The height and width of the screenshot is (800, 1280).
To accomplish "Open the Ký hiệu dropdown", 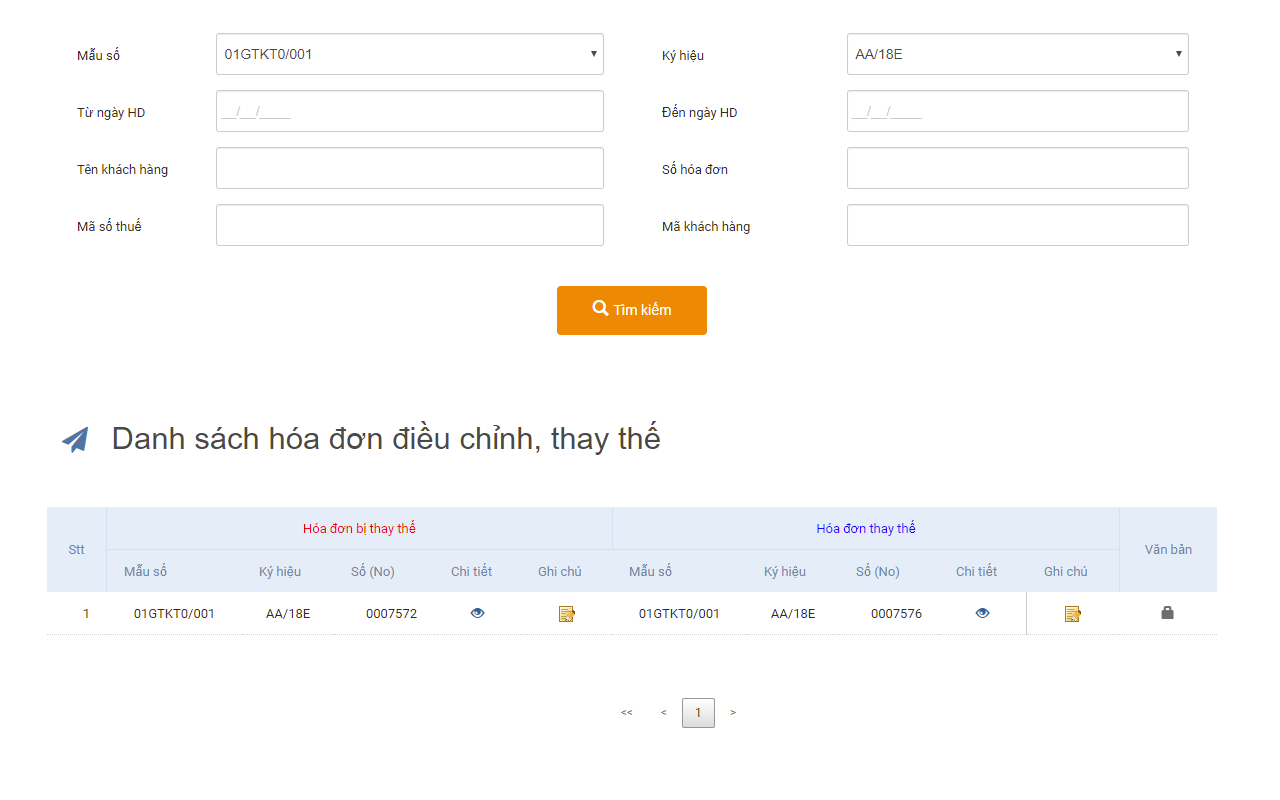I will pyautogui.click(x=1017, y=54).
